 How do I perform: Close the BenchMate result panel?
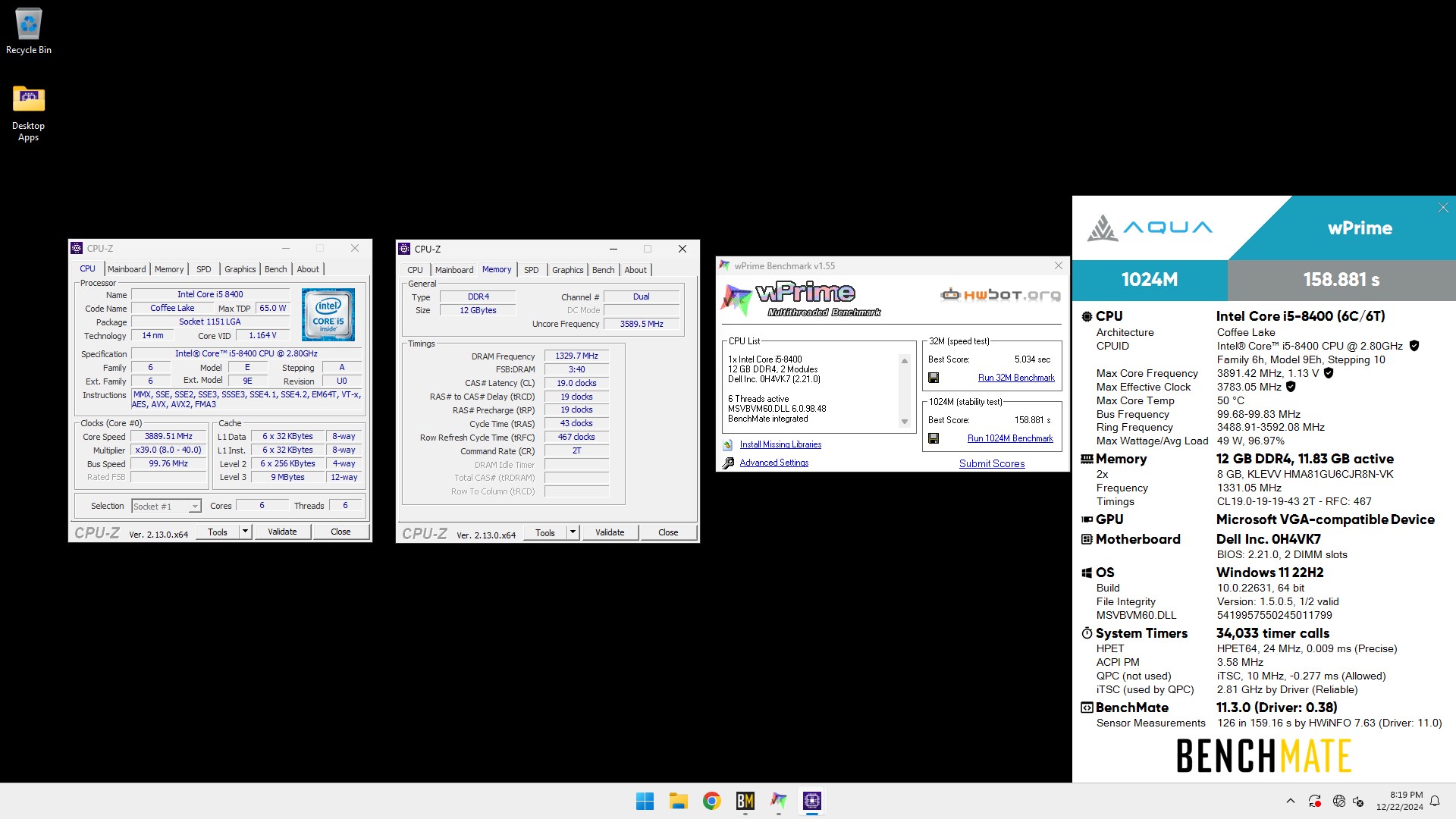(x=1443, y=208)
